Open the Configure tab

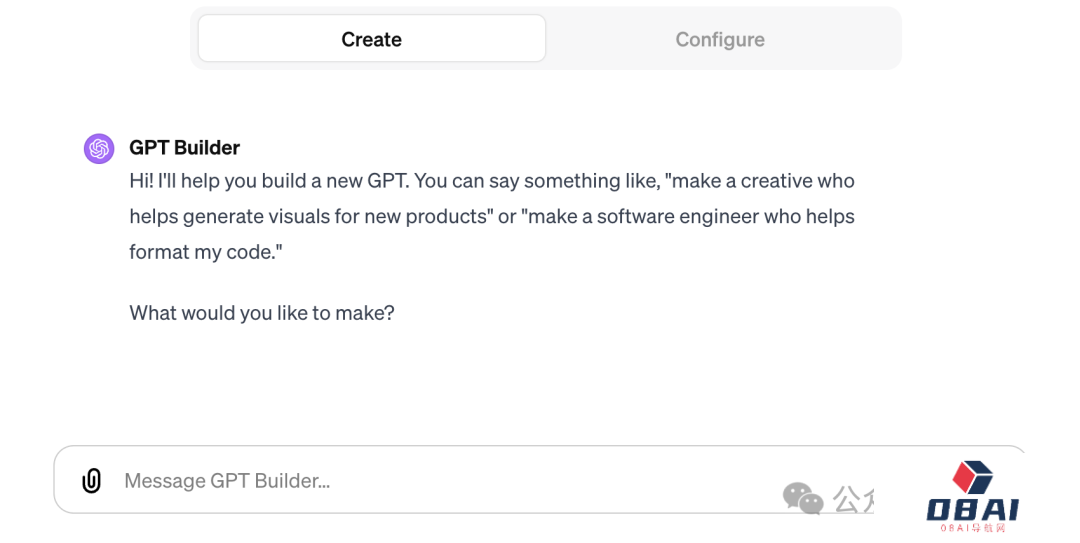pyautogui.click(x=720, y=39)
